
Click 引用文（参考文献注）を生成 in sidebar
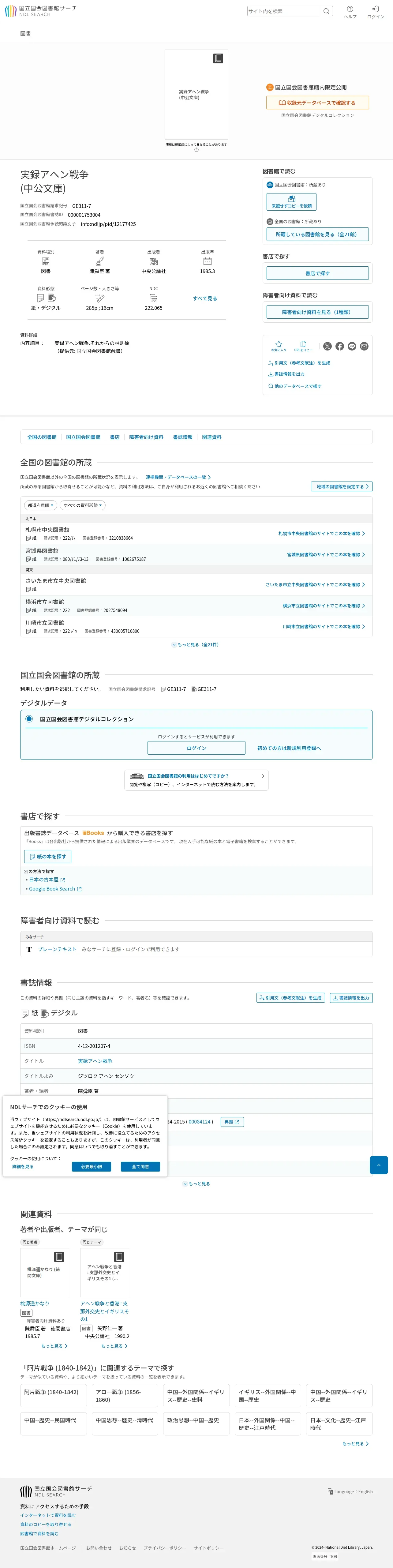[x=299, y=363]
